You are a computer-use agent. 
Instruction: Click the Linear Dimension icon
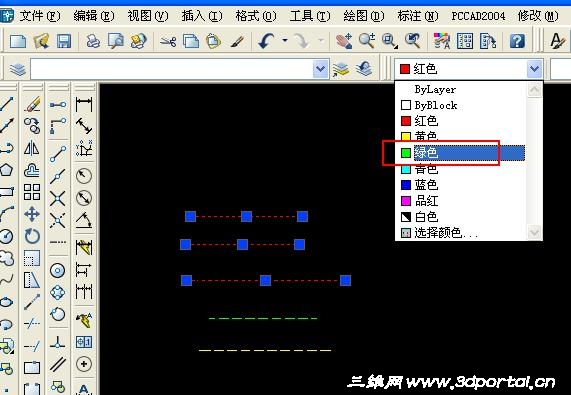[x=84, y=104]
